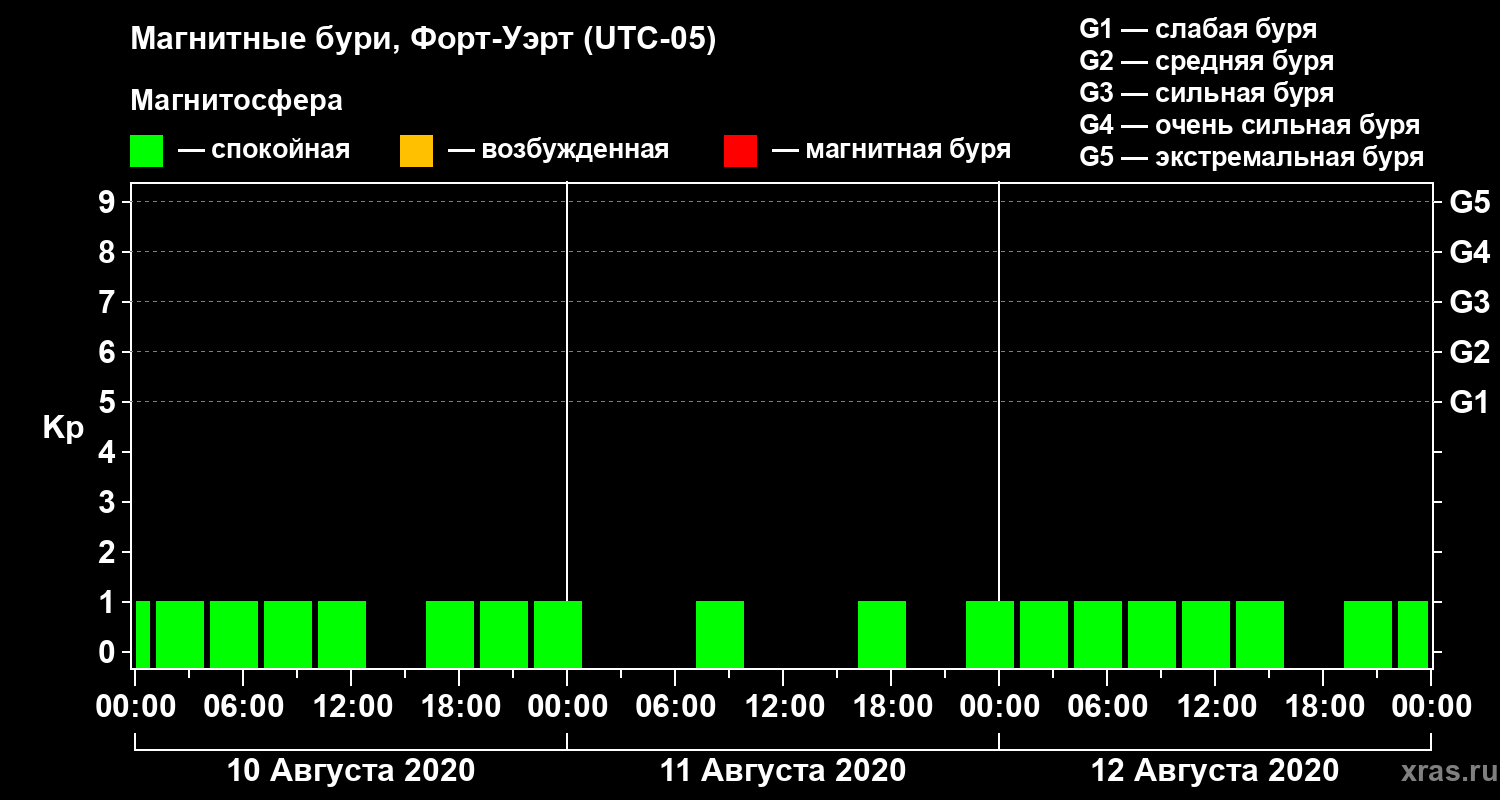
Task: Click the 'Магнитосфера' heading
Action: tap(237, 101)
